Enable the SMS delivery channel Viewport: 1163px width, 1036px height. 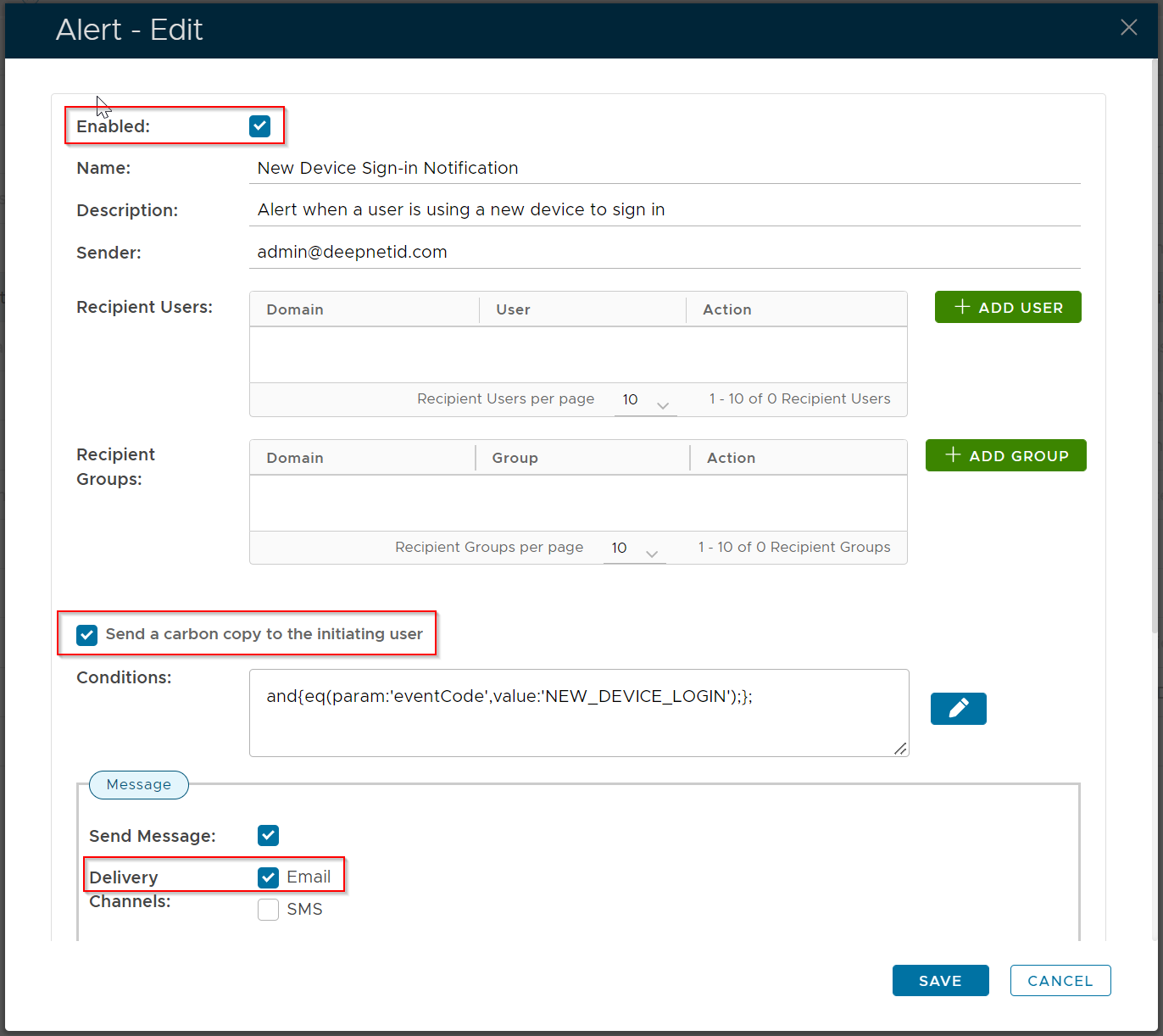coord(268,910)
